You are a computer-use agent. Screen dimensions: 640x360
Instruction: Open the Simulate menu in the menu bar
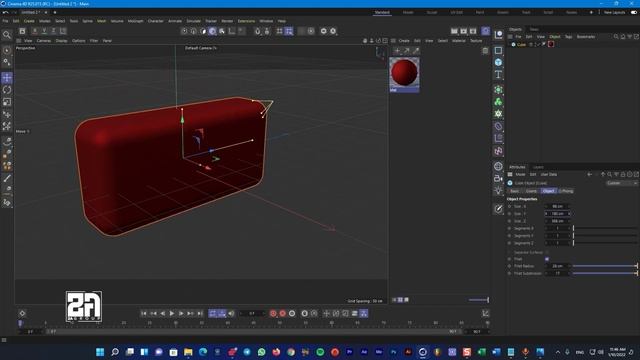point(193,21)
